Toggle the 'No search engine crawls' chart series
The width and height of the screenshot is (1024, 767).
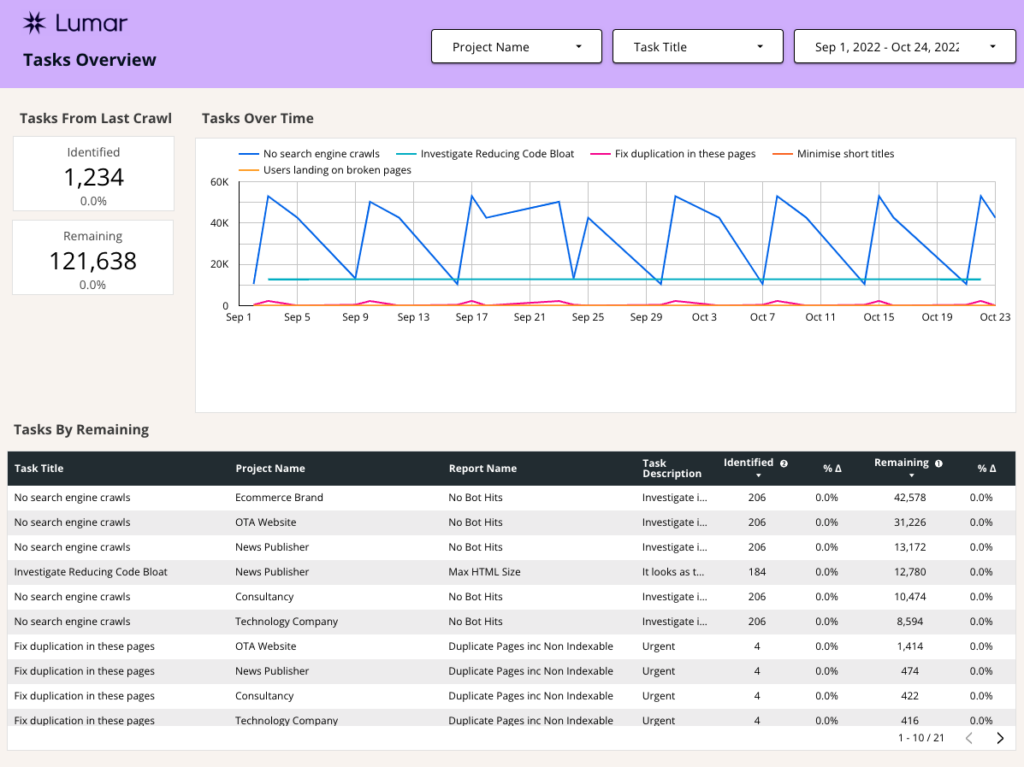tap(320, 153)
